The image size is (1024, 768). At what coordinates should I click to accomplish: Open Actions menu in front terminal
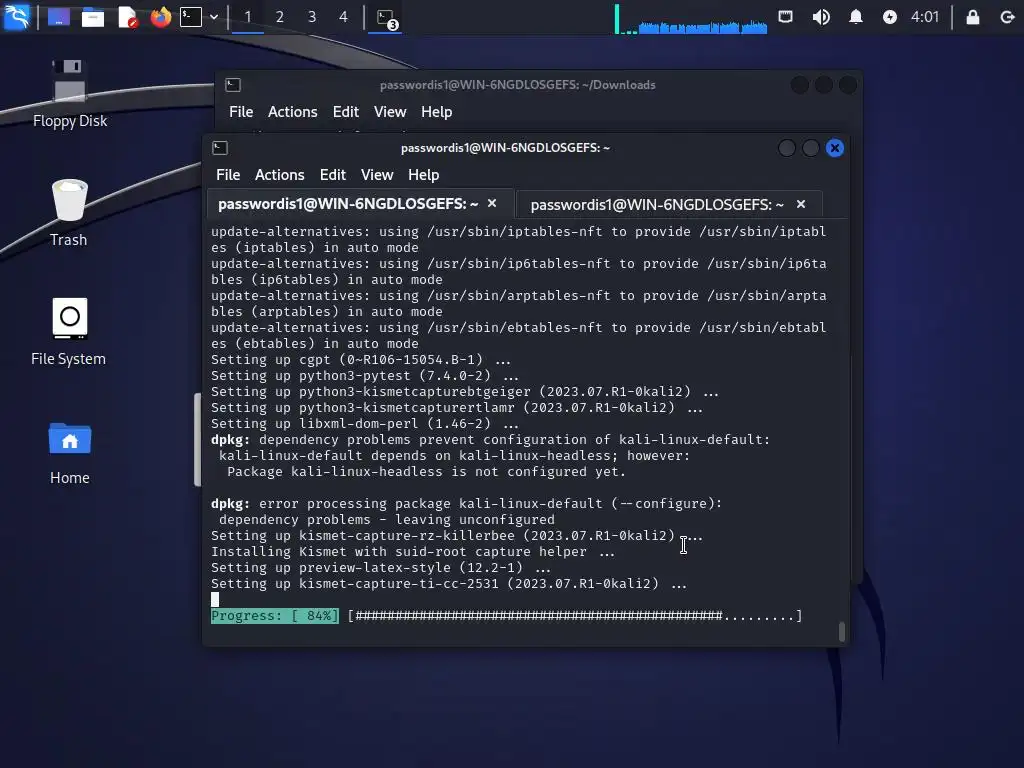(x=280, y=175)
